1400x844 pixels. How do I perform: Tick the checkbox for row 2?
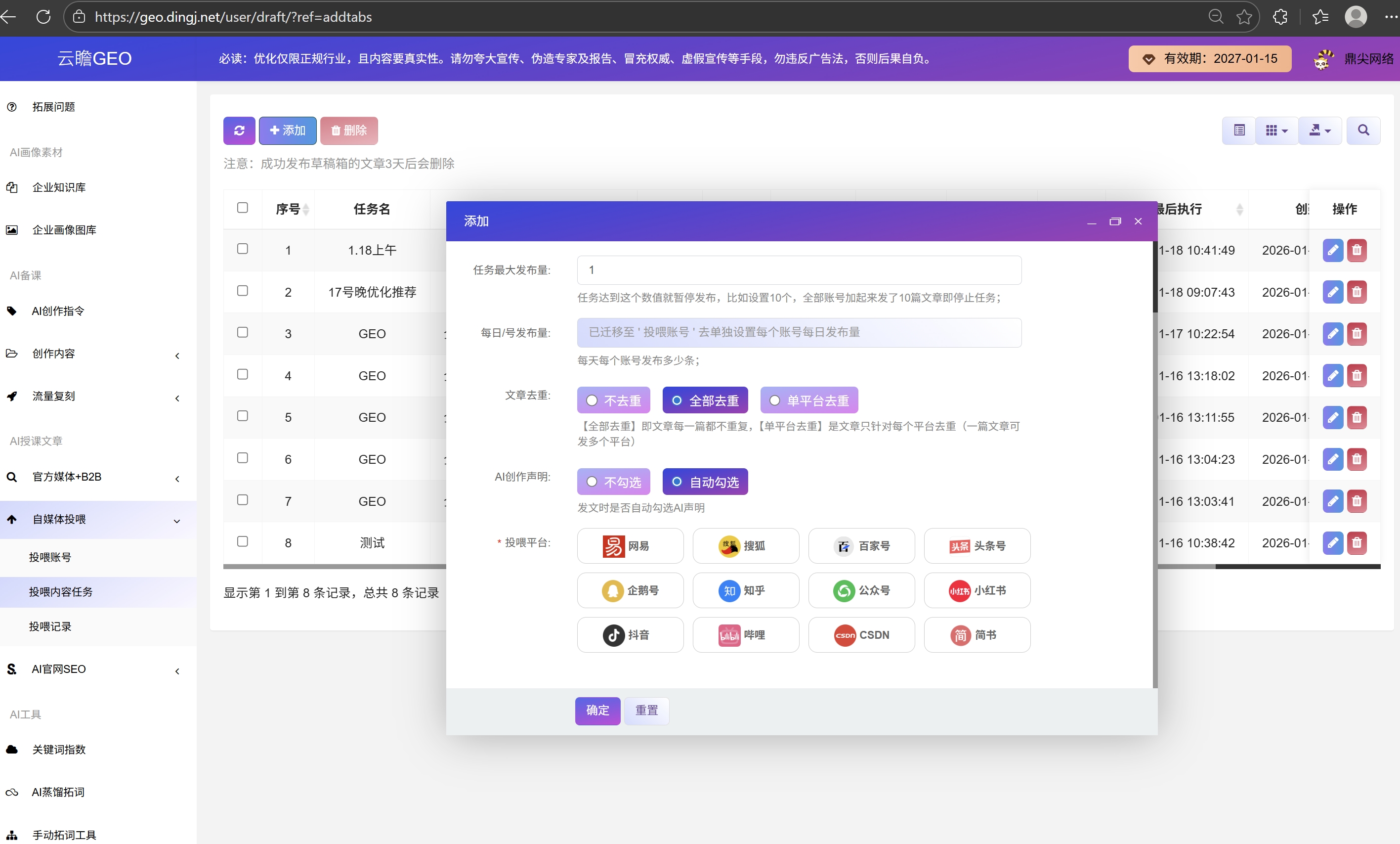pos(243,291)
